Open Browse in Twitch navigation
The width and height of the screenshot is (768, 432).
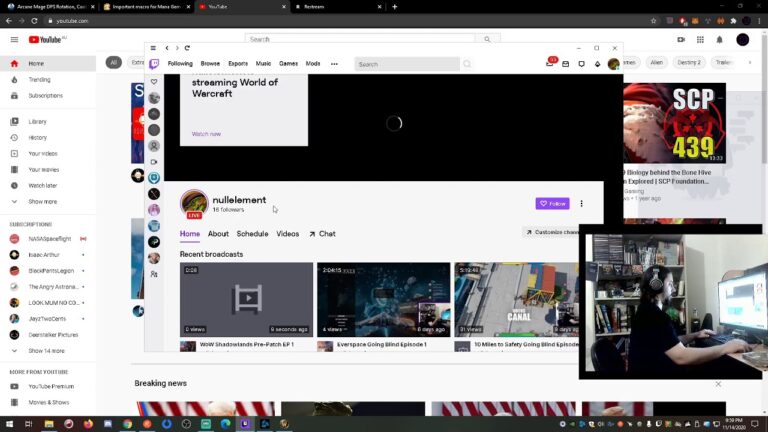point(210,64)
